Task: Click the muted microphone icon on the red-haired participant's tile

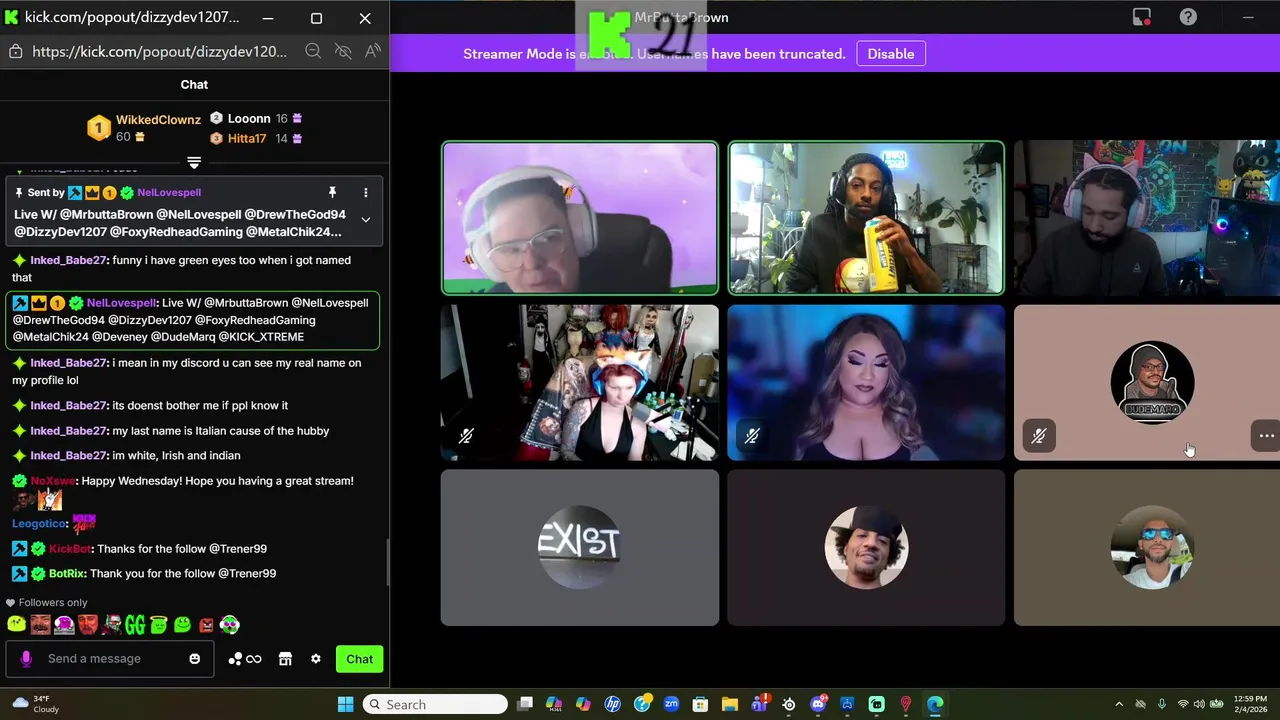Action: pyautogui.click(x=466, y=436)
